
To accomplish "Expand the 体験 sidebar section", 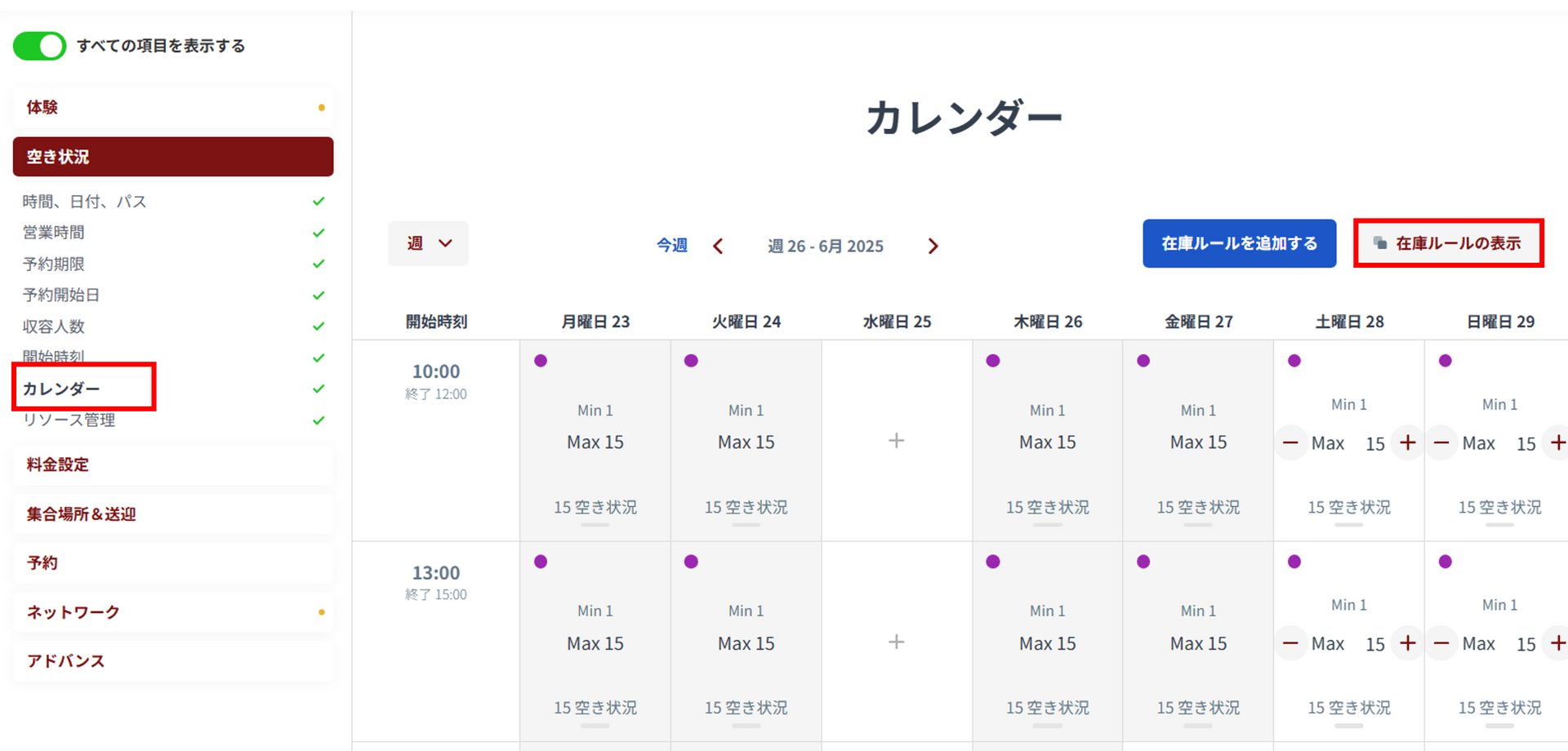I will click(x=173, y=107).
